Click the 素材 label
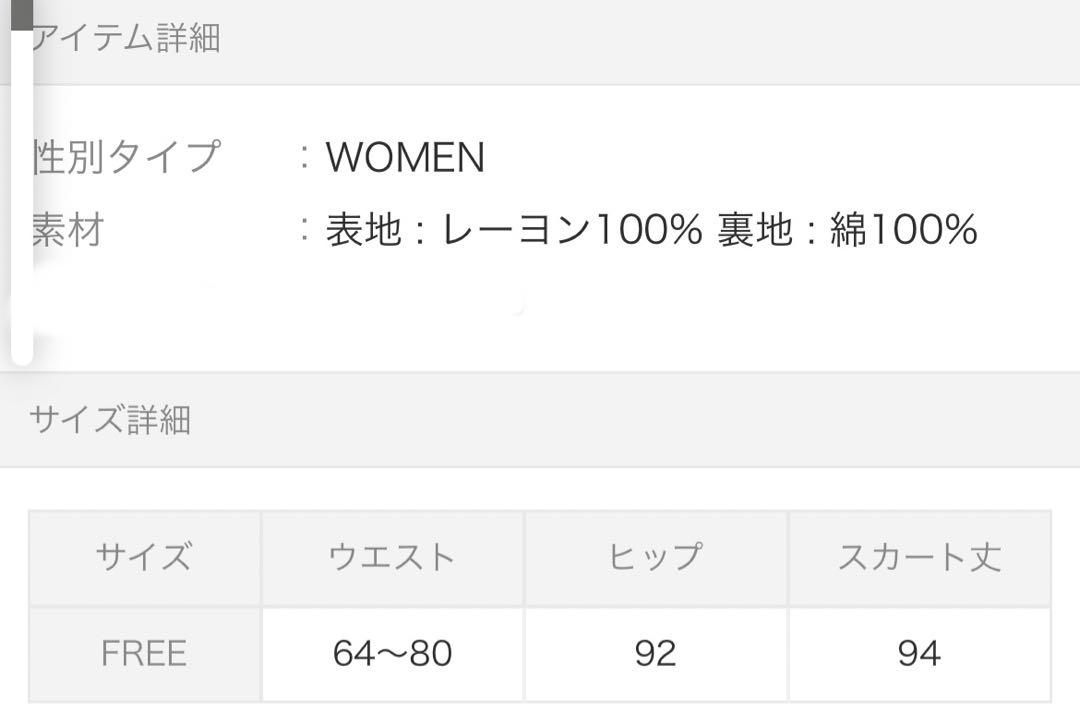The height and width of the screenshot is (726, 1080). (x=68, y=229)
